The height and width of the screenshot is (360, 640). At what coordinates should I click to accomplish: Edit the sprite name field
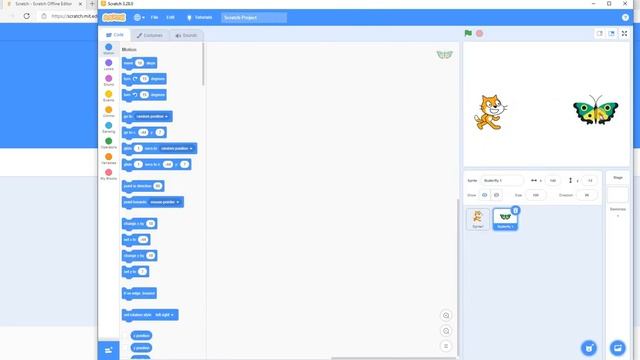click(x=502, y=180)
